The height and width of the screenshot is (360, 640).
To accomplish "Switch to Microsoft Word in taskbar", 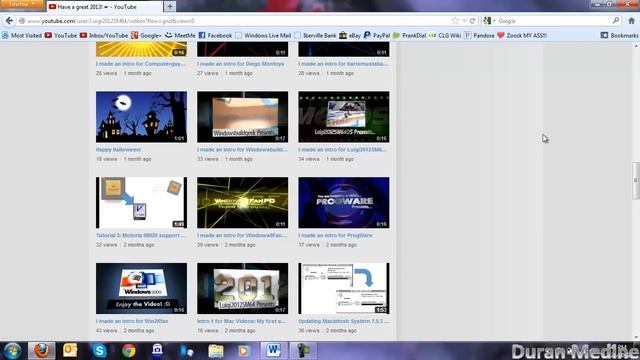I will click(273, 351).
